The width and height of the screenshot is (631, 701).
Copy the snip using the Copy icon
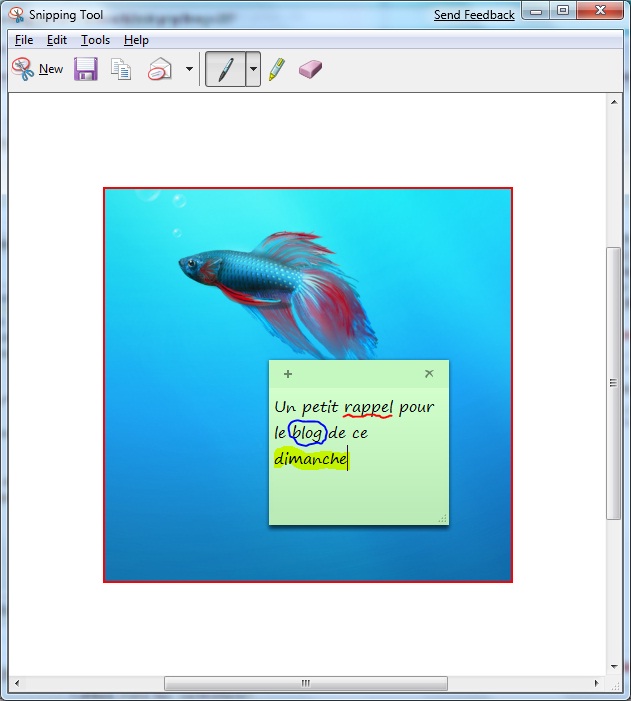point(121,70)
